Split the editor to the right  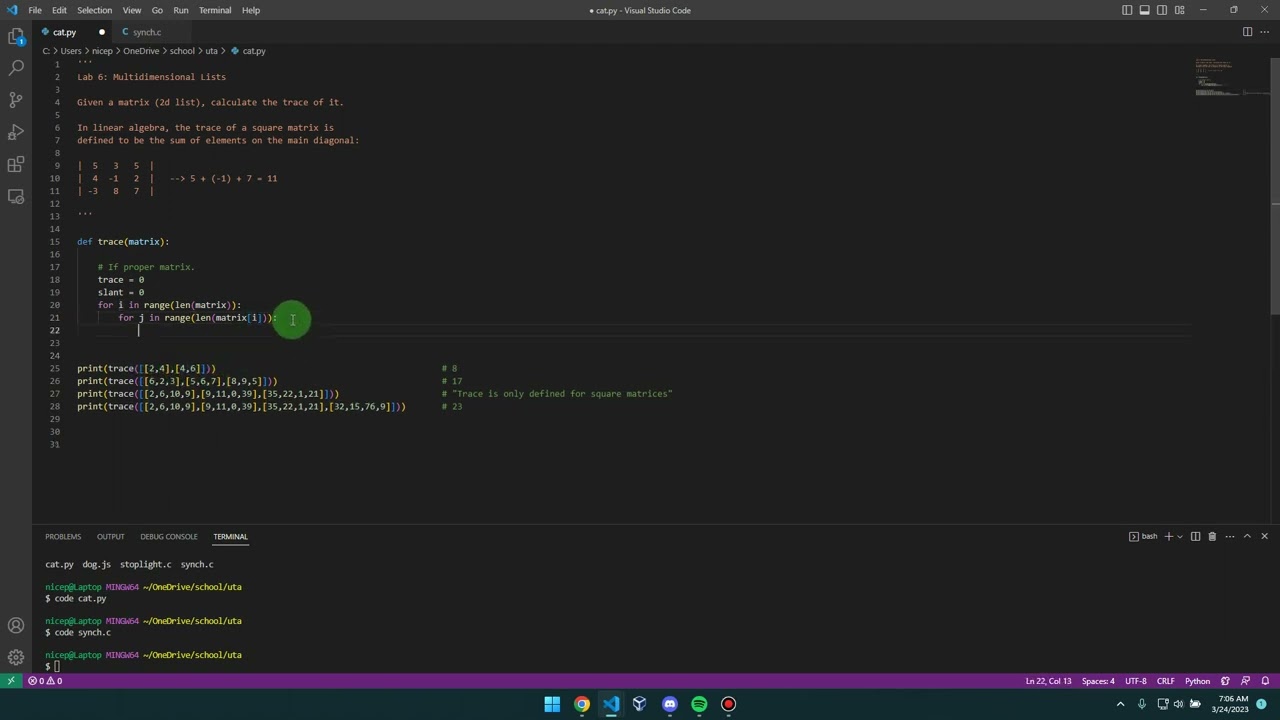click(x=1247, y=32)
